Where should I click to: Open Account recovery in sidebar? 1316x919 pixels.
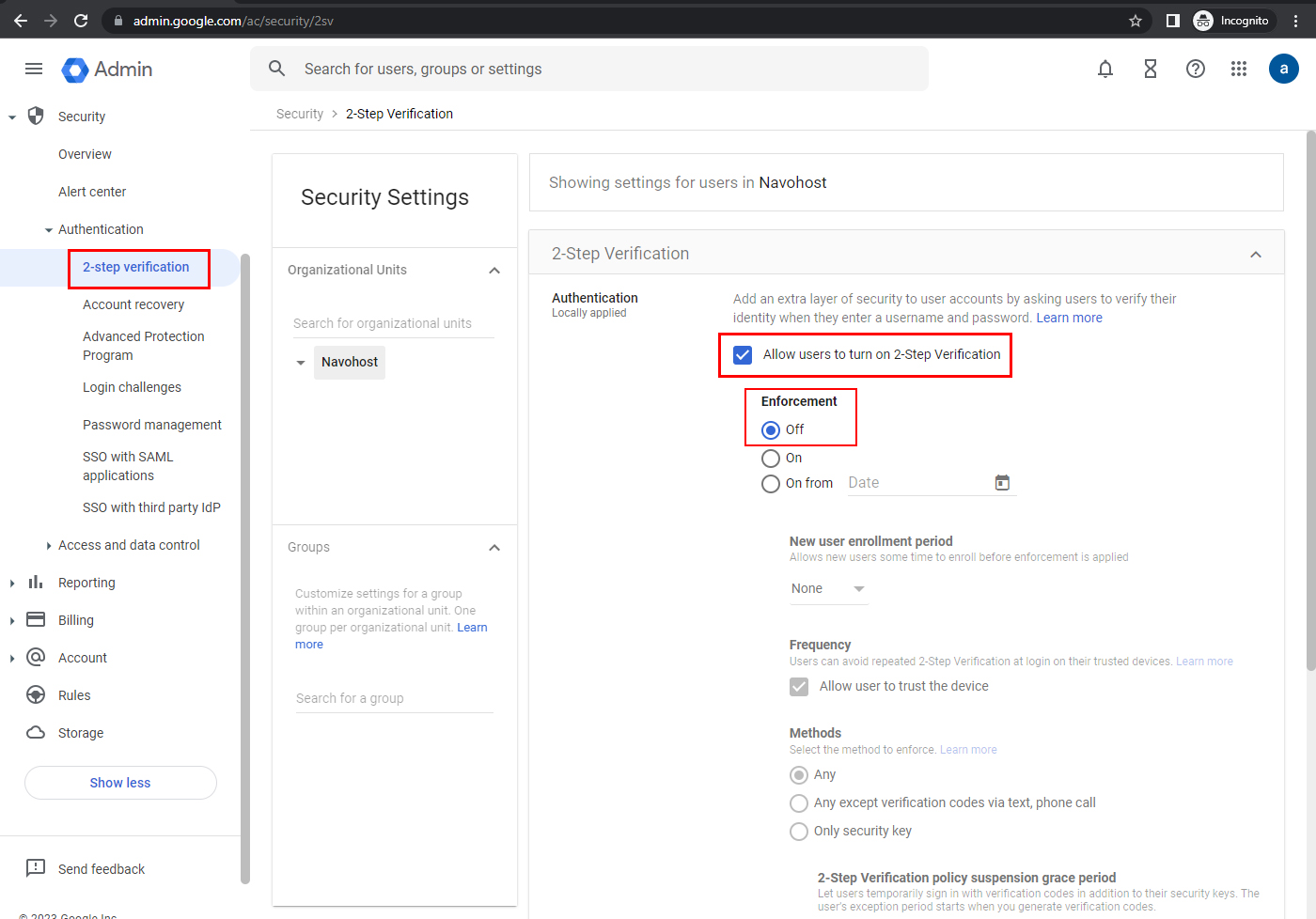tap(133, 304)
